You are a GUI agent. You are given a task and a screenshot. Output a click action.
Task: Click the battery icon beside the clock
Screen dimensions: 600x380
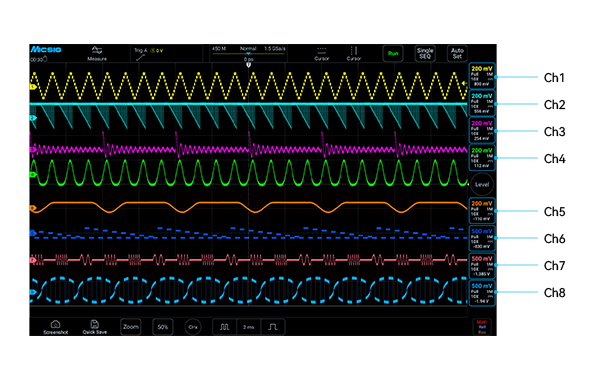pos(45,59)
